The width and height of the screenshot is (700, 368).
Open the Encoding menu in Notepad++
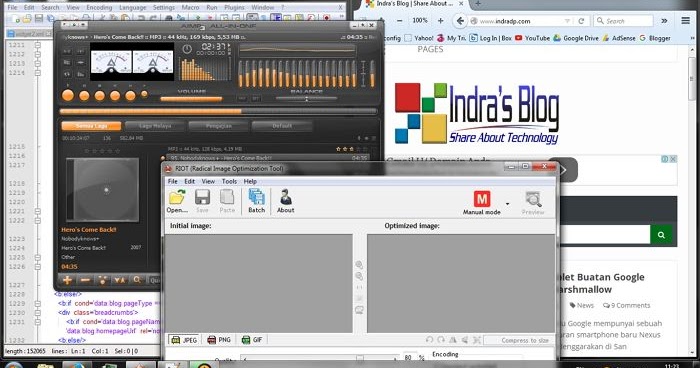(99, 8)
